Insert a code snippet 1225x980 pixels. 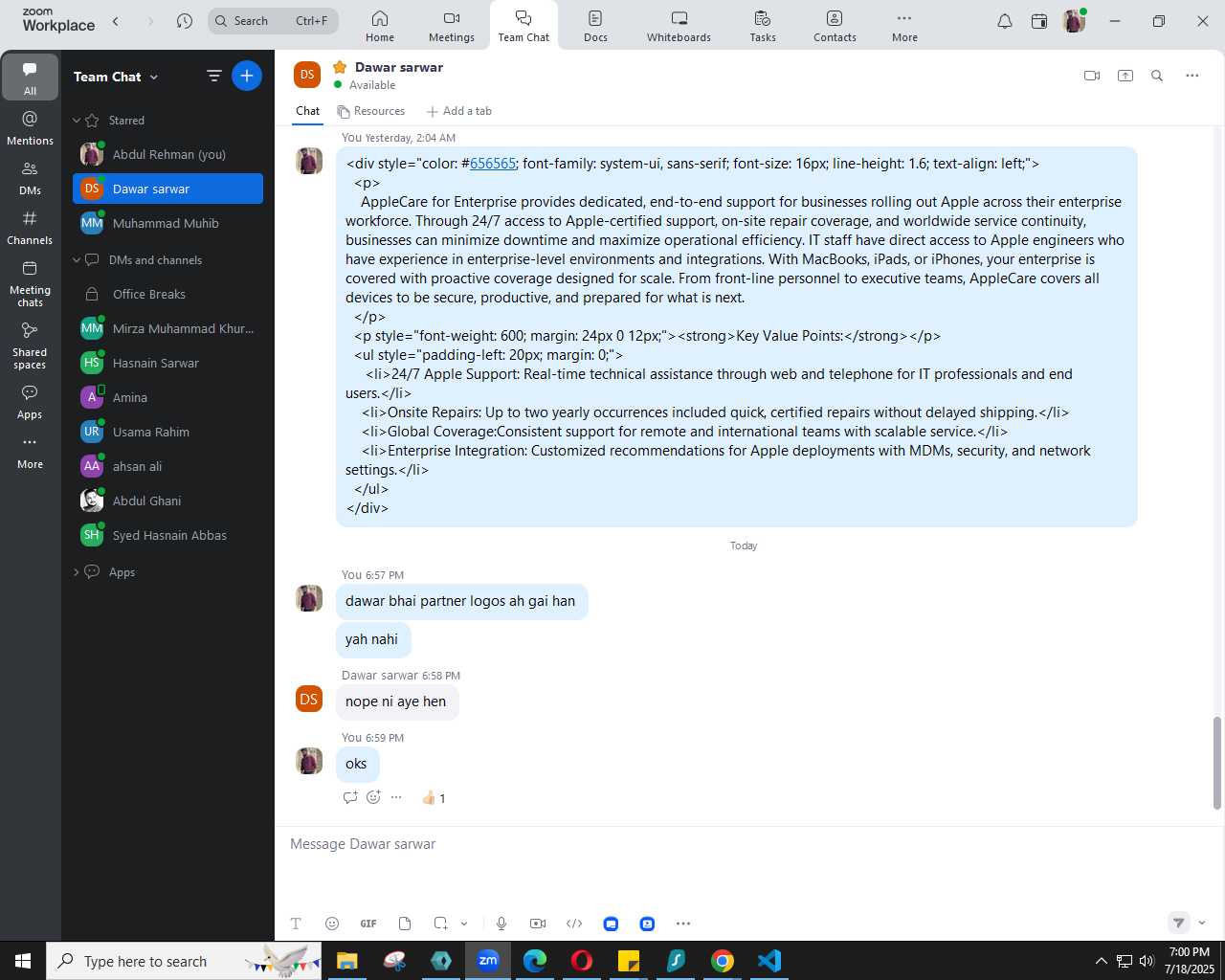click(x=574, y=924)
